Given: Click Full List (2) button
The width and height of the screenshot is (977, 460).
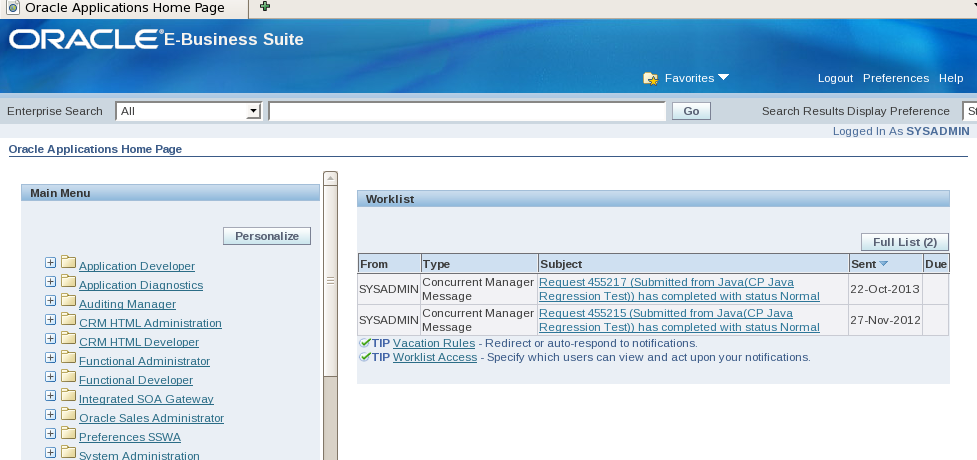Looking at the screenshot, I should coord(905,242).
